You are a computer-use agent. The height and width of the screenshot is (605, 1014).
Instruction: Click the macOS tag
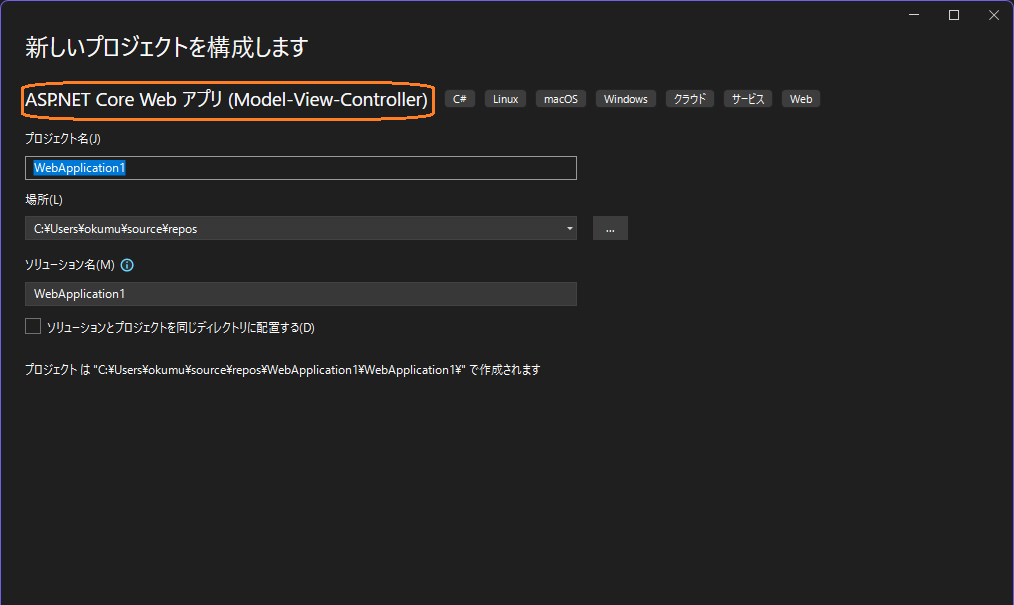(561, 99)
